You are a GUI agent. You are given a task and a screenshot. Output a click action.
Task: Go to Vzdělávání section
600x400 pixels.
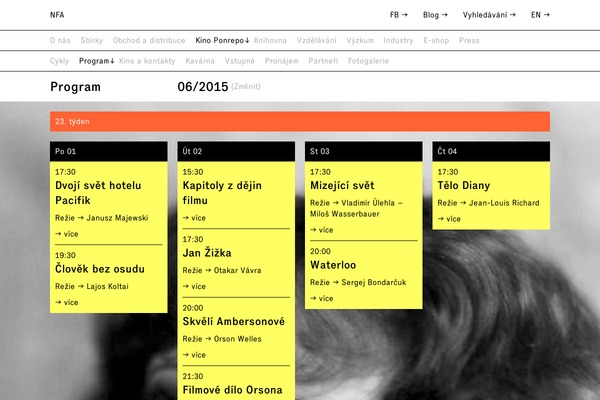coord(316,40)
